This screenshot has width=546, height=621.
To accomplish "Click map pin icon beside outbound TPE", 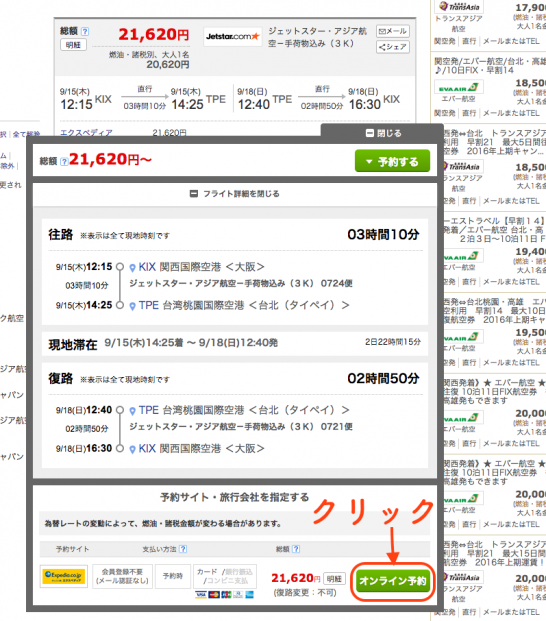I will tap(133, 306).
